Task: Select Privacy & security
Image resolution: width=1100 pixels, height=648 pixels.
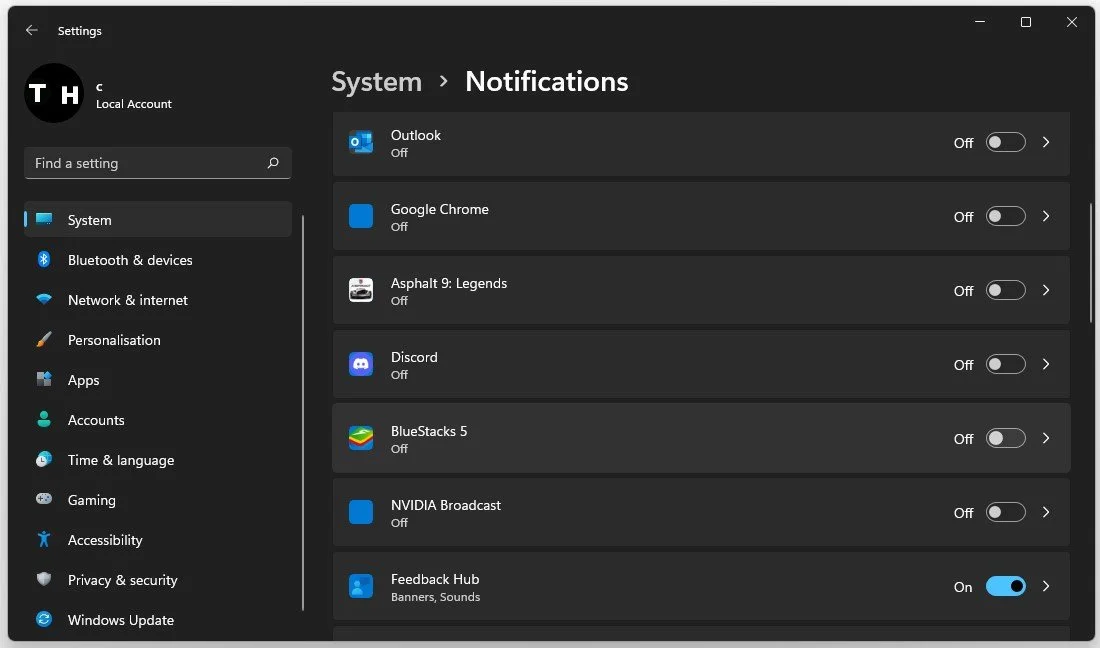Action: 158,579
